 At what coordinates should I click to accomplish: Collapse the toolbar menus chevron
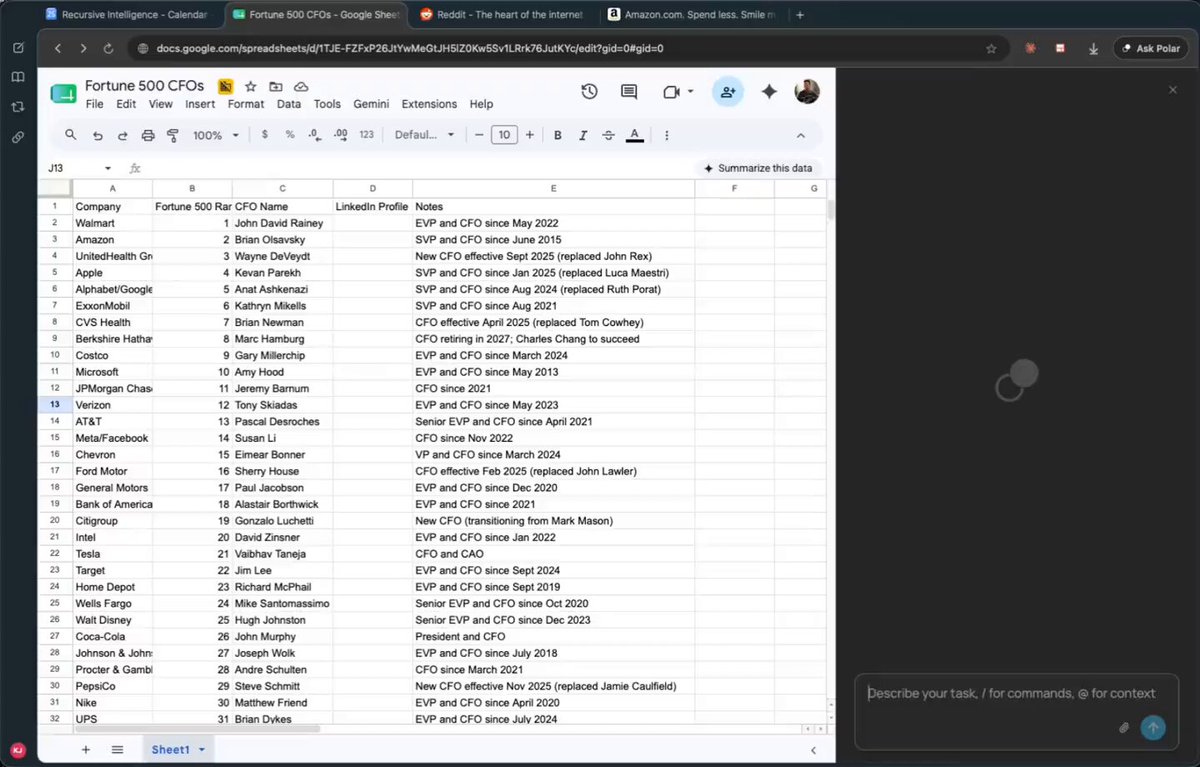801,135
